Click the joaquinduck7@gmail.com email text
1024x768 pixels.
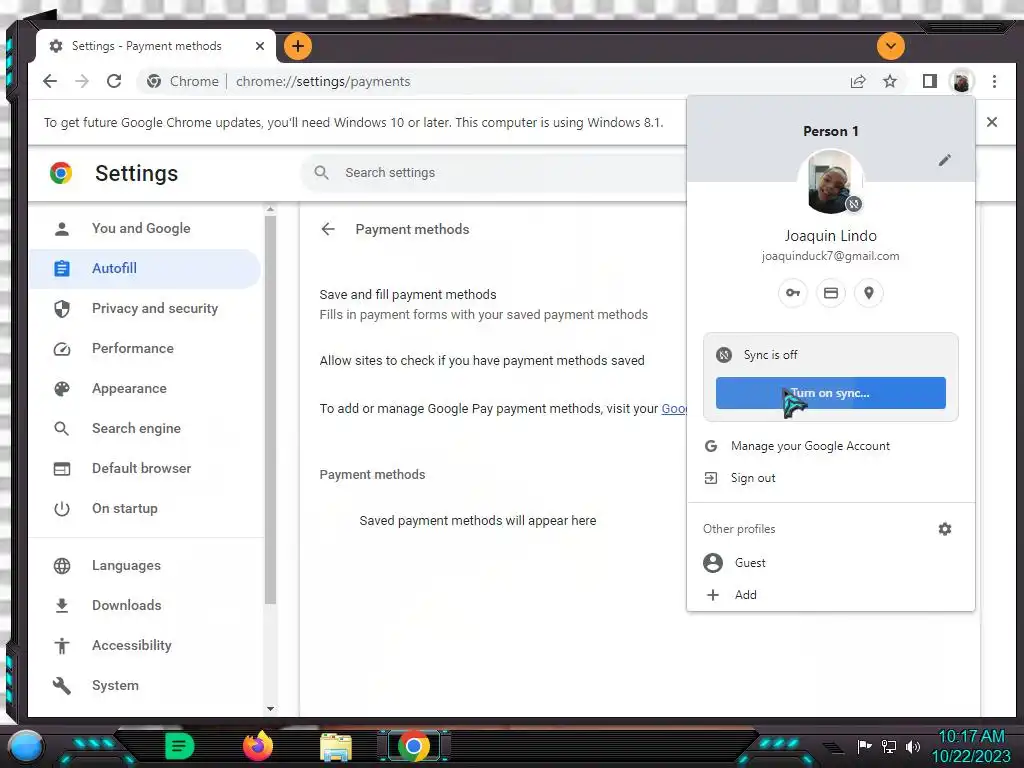tap(830, 256)
